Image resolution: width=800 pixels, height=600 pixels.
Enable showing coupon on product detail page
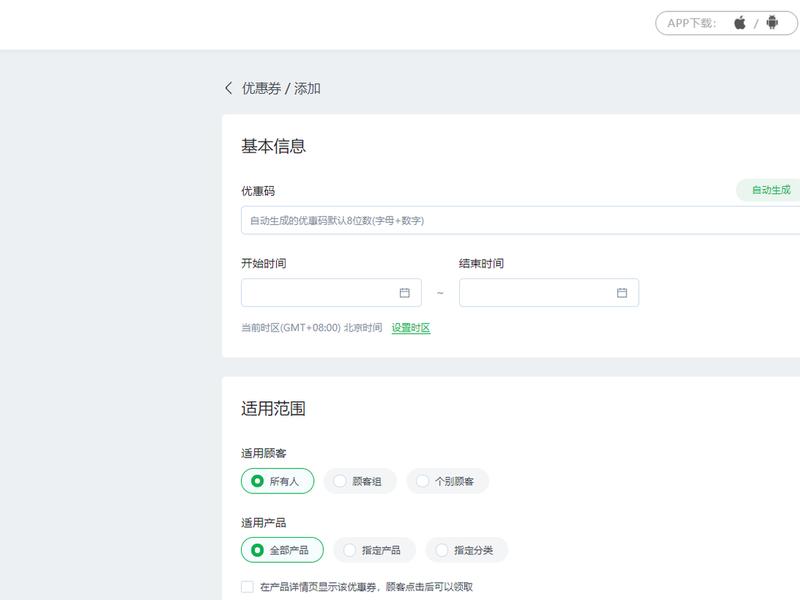click(x=247, y=587)
